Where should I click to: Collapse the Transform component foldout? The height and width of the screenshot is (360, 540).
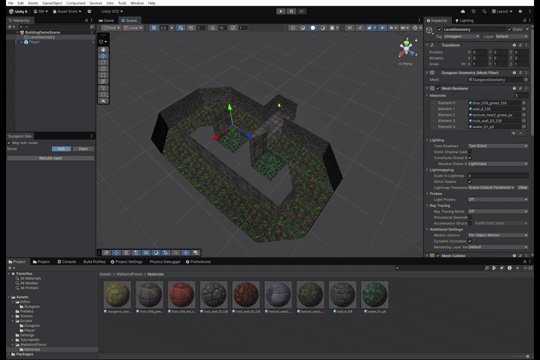[427, 45]
